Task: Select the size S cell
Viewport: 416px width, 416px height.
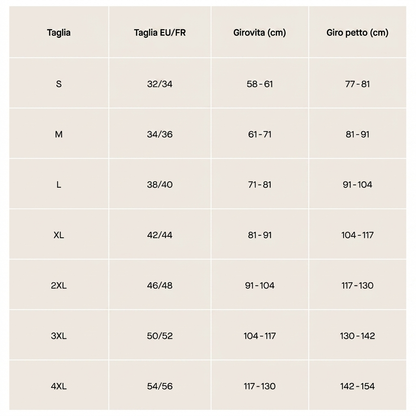Action: (x=59, y=84)
